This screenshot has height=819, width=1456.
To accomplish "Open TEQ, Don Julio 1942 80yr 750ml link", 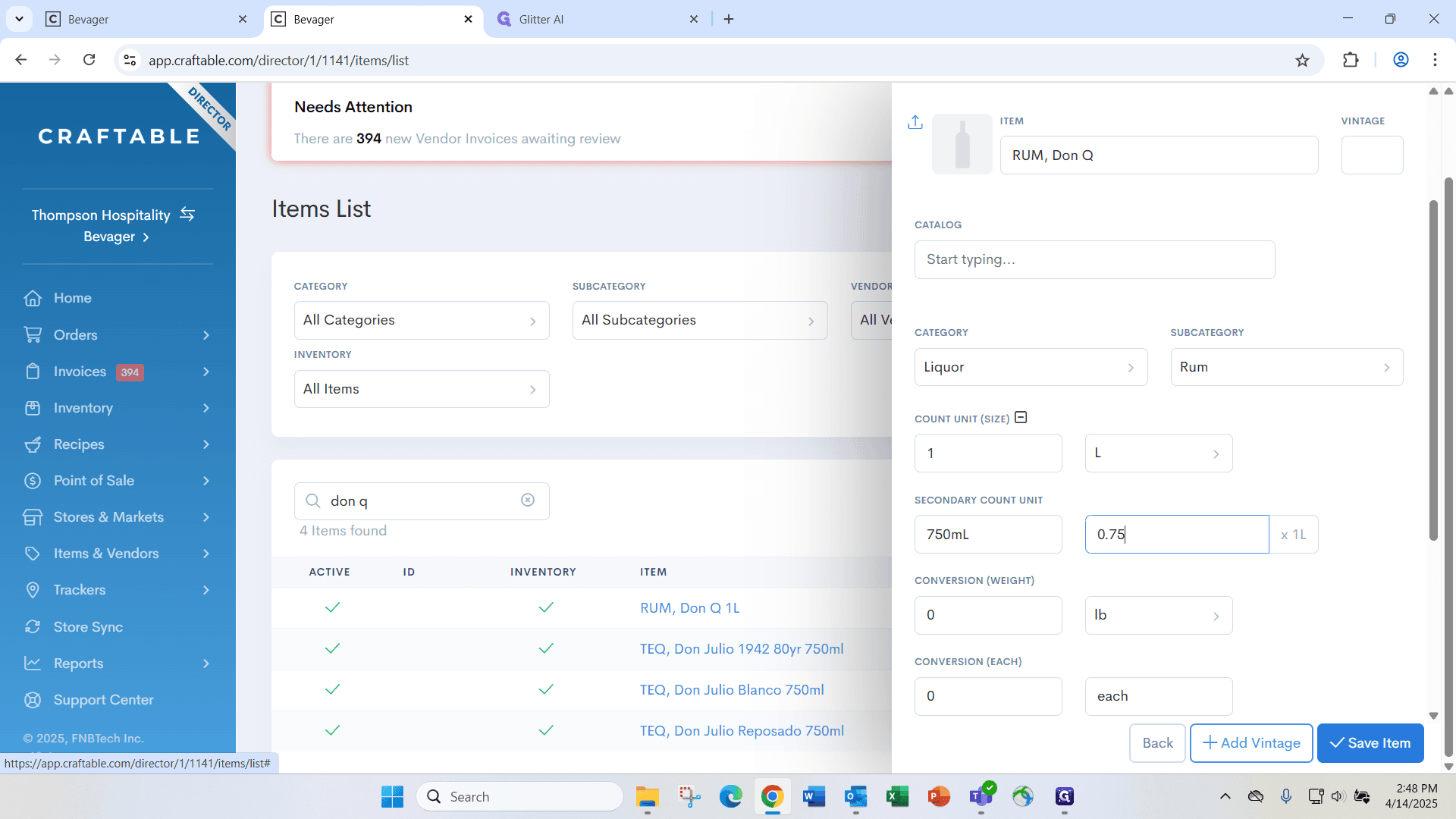I will [x=742, y=649].
